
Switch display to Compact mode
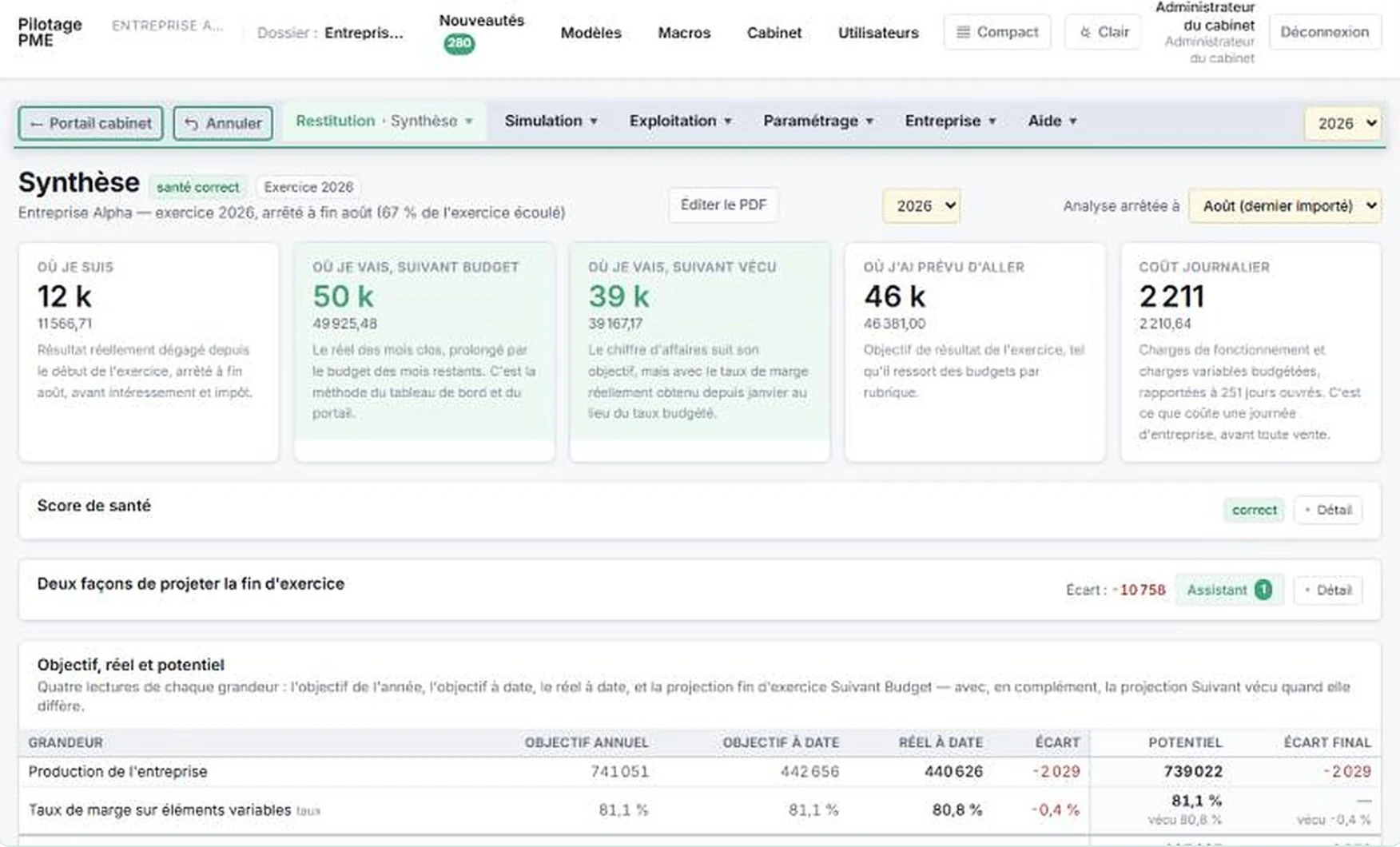click(997, 32)
